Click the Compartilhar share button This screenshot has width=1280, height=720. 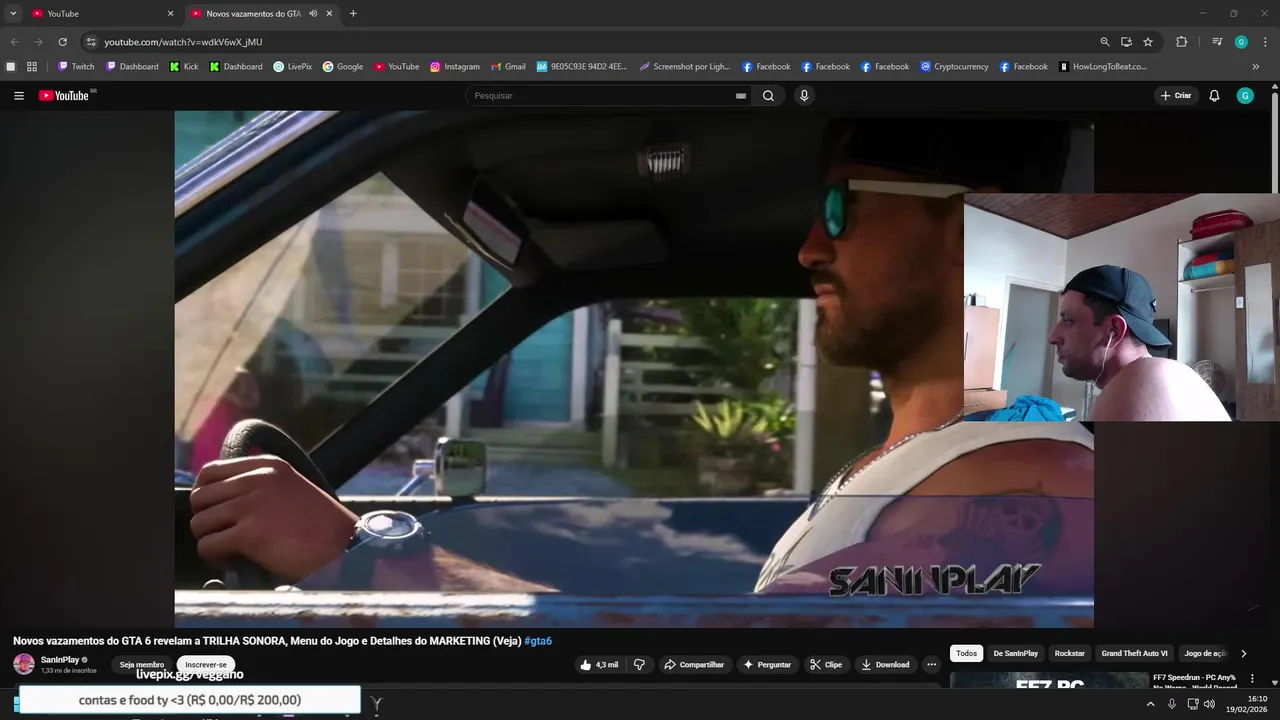click(694, 665)
